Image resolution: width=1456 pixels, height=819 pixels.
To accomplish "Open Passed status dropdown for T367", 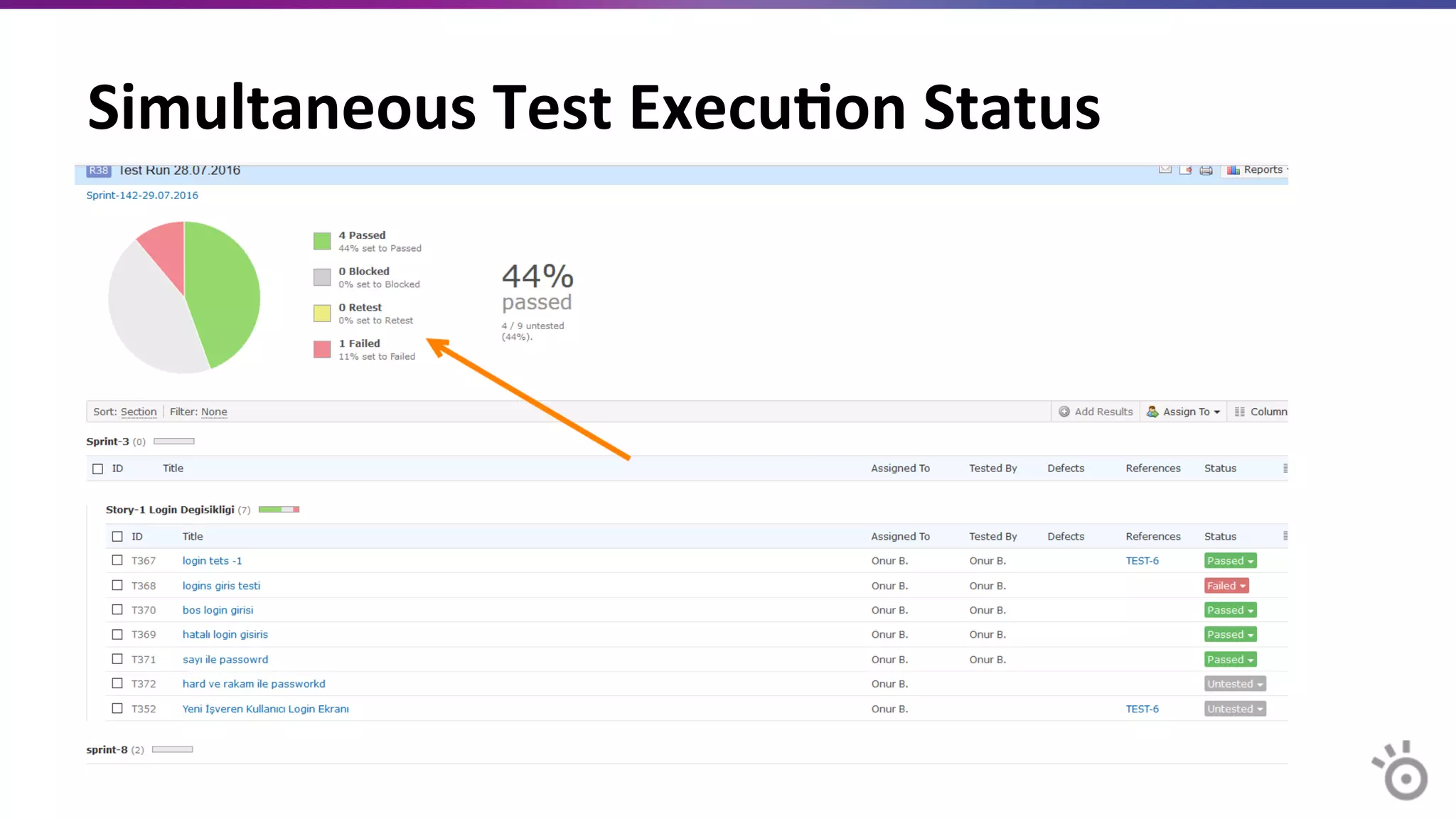I will [1231, 561].
